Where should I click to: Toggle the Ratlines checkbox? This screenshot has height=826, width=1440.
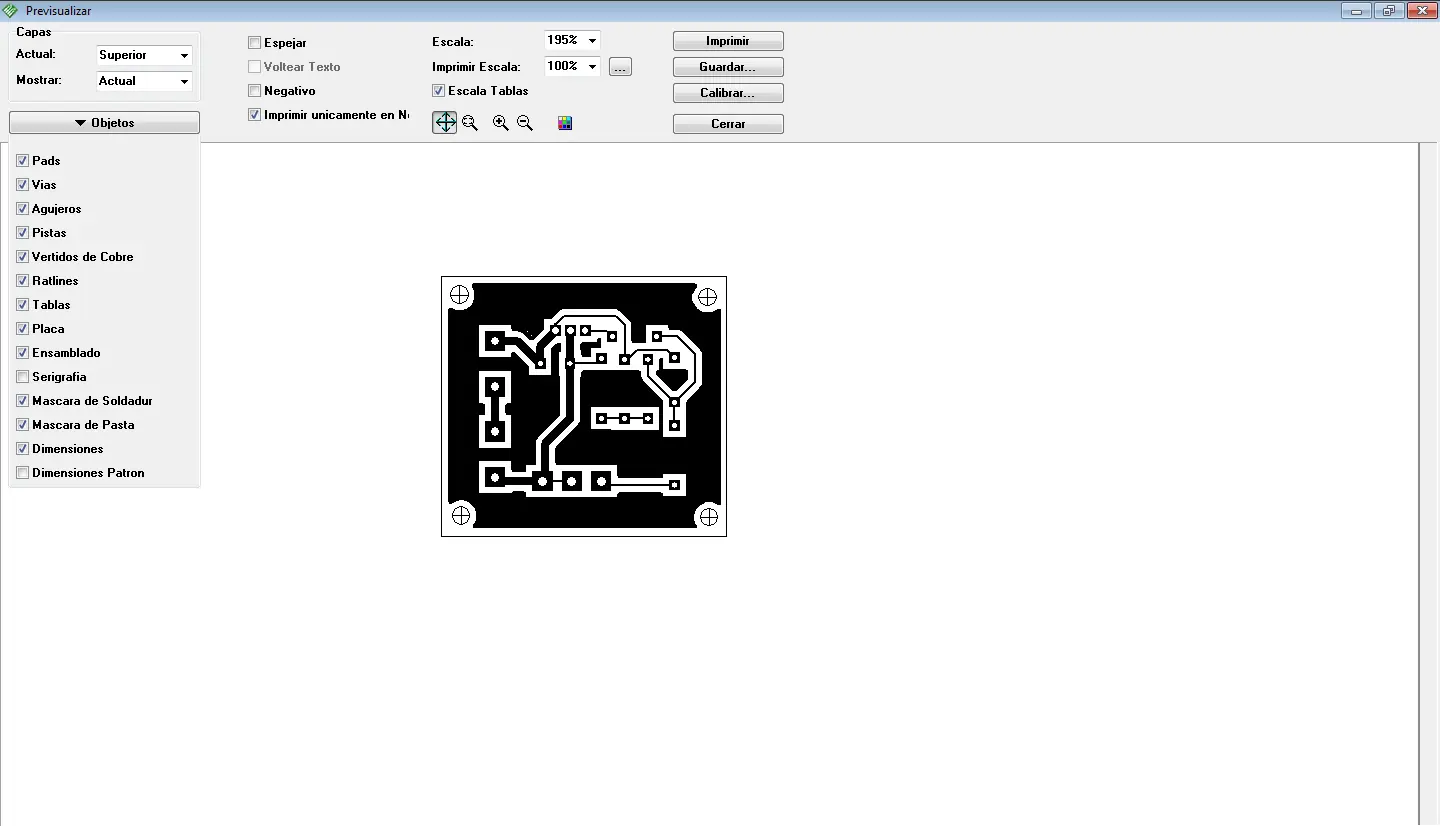click(x=22, y=281)
